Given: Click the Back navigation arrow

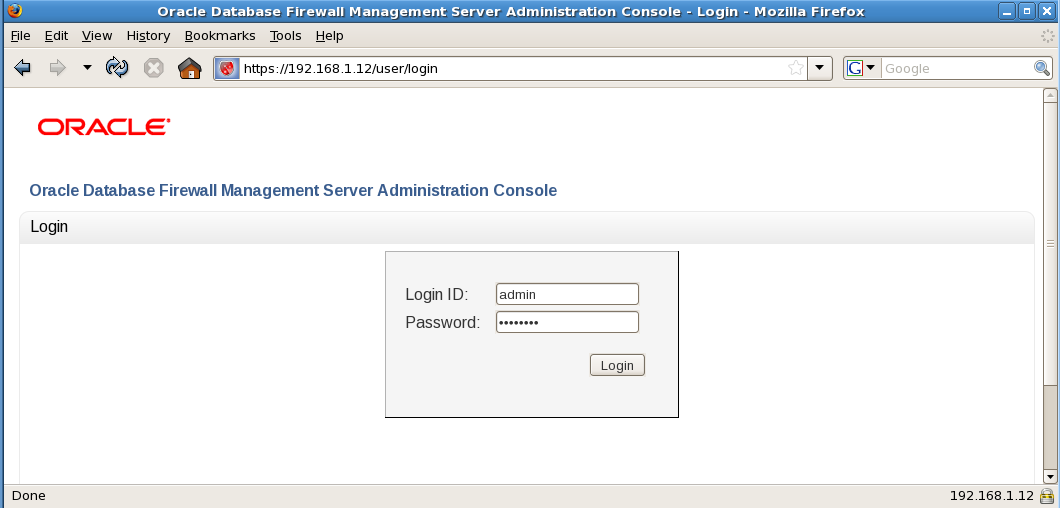Looking at the screenshot, I should 23,68.
